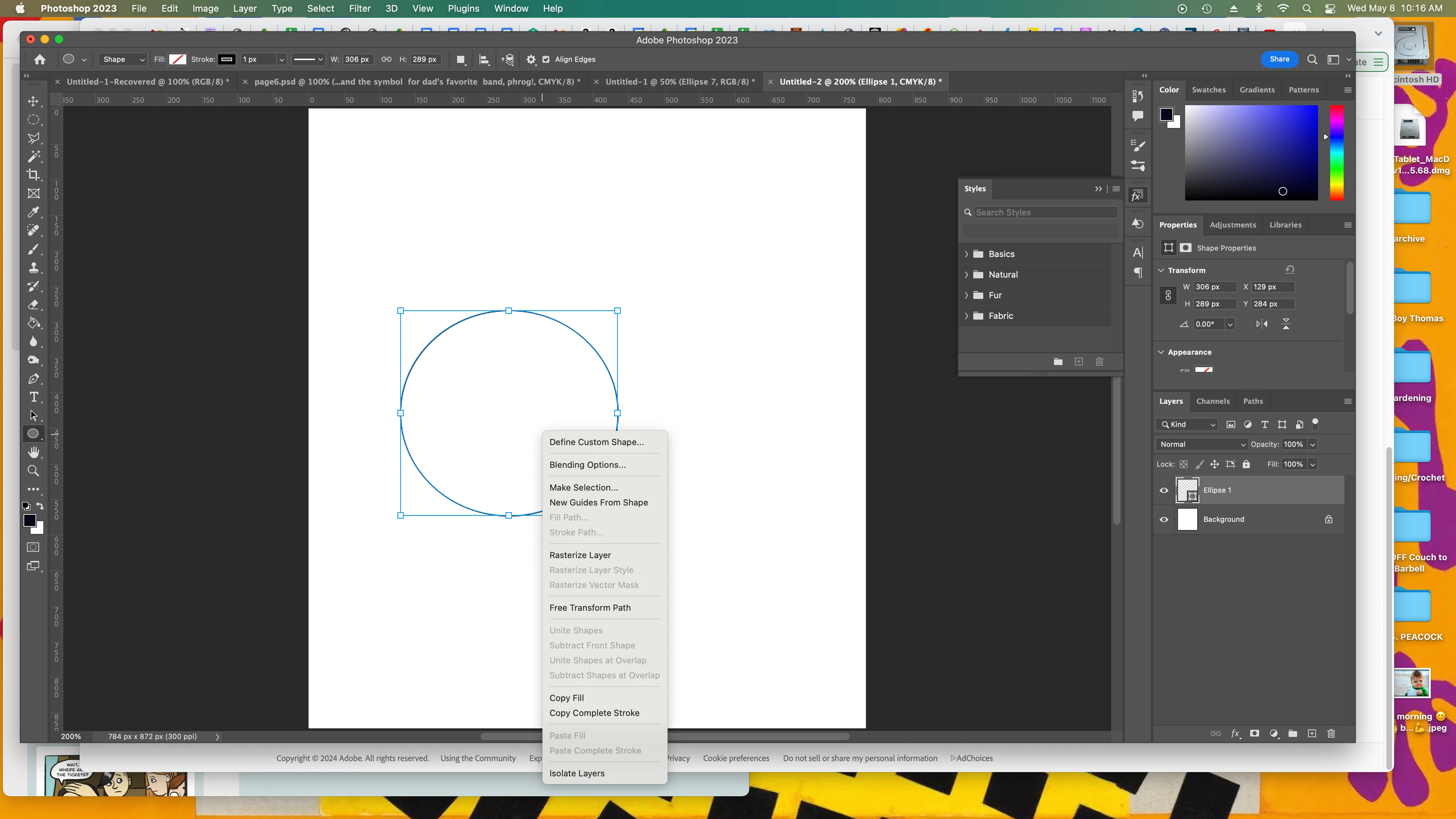Choose Define Custom Shape menu entry

596,442
